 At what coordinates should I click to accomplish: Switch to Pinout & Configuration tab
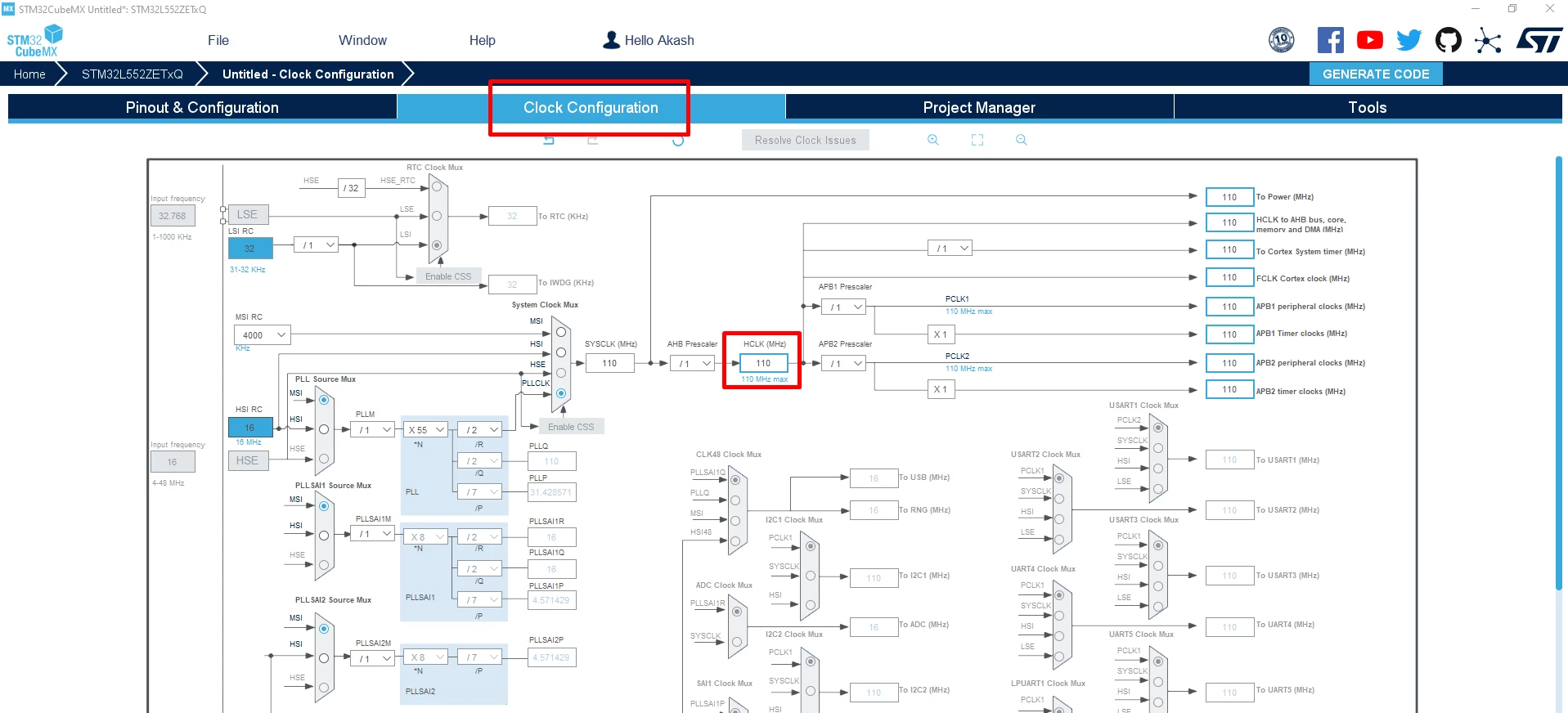click(202, 107)
